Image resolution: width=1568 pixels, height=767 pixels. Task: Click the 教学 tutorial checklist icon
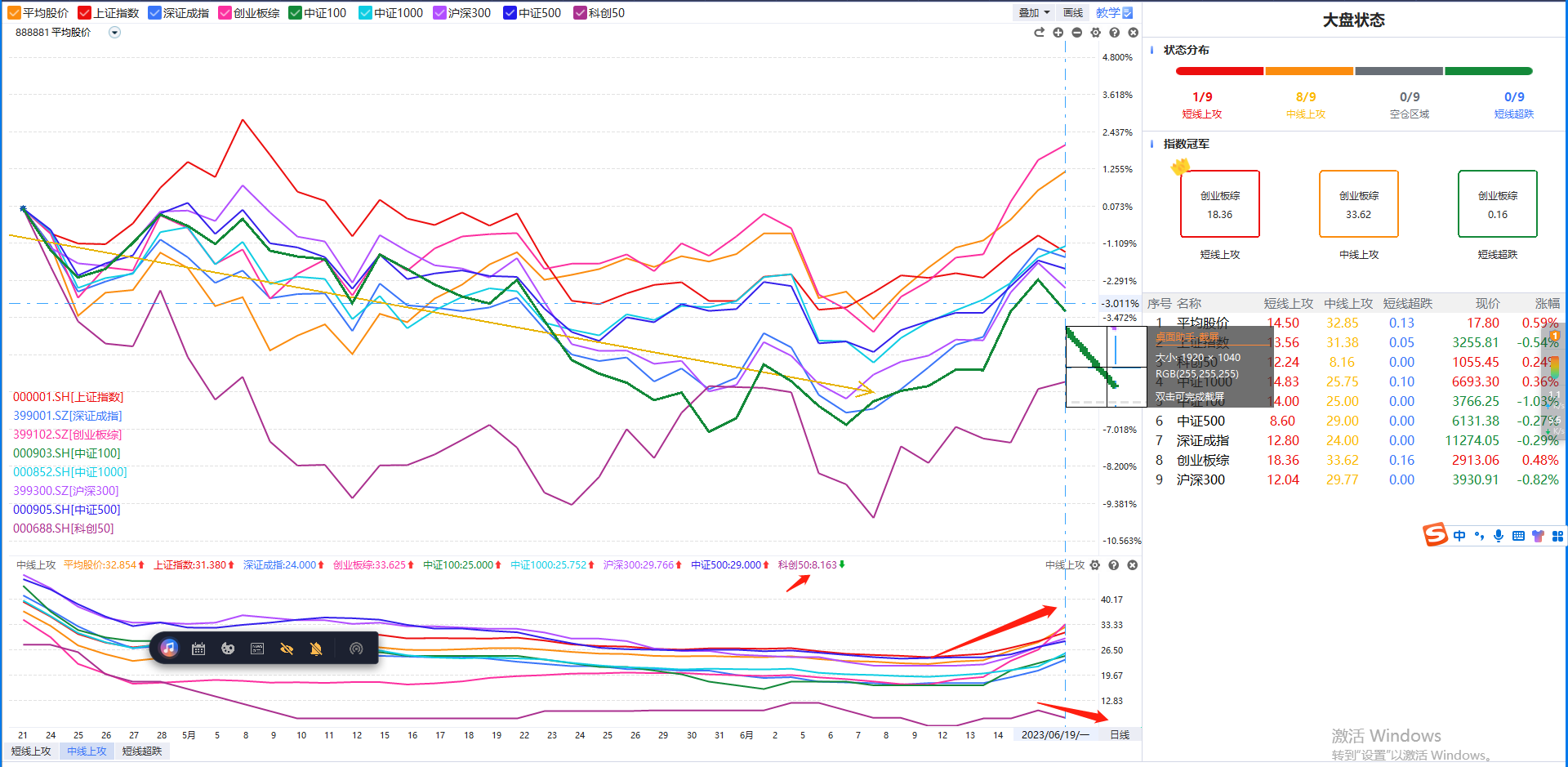pos(1128,13)
